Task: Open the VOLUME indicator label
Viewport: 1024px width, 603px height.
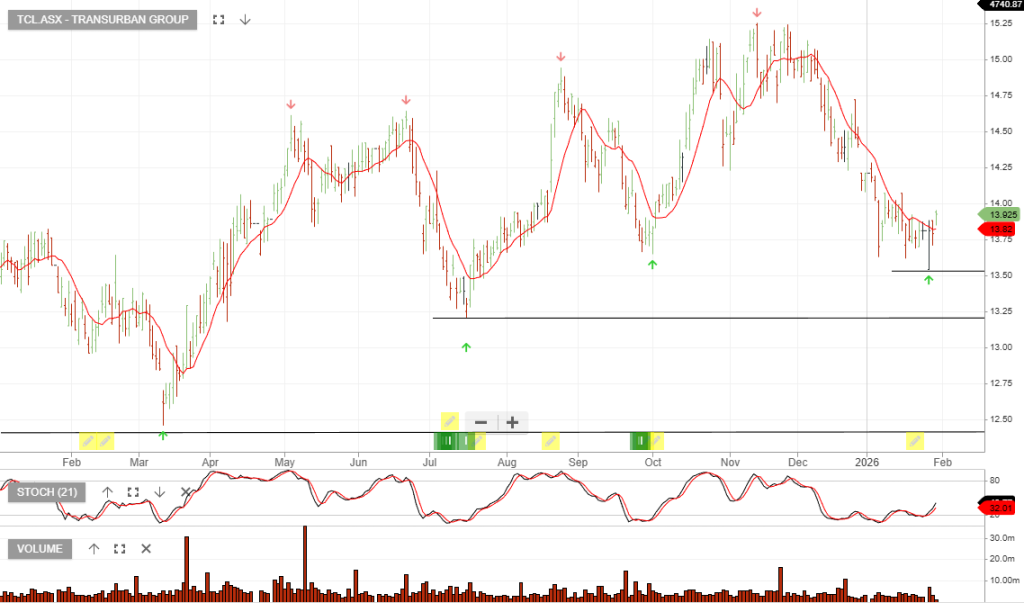Action: [x=40, y=548]
